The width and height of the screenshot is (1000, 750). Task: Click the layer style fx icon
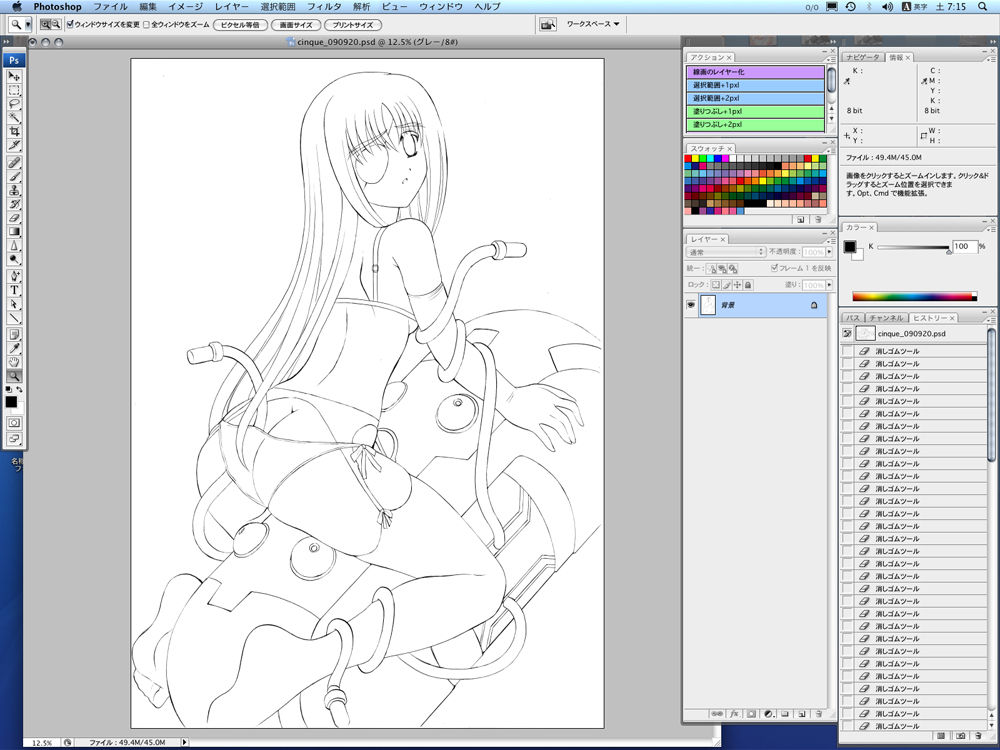734,714
